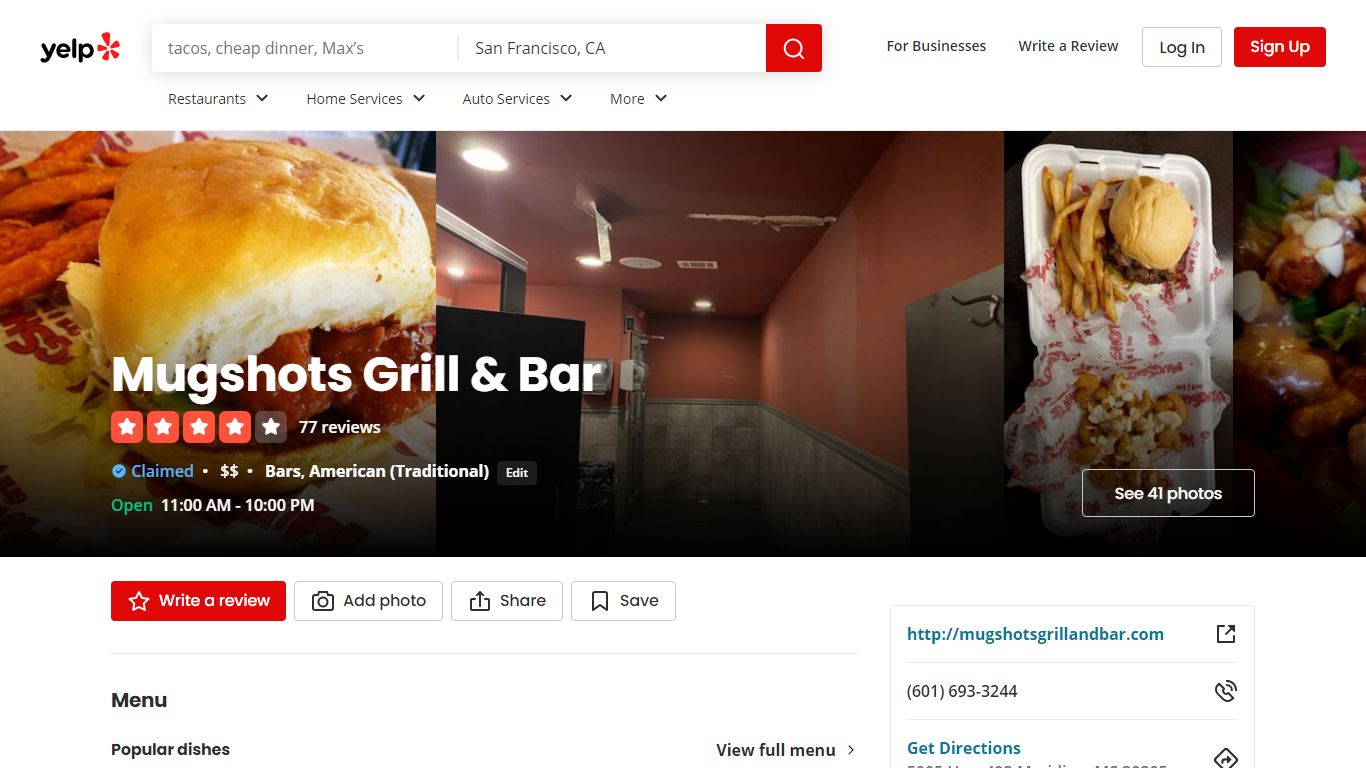Image resolution: width=1366 pixels, height=768 pixels.
Task: Open the 77 reviews link
Action: 340,427
